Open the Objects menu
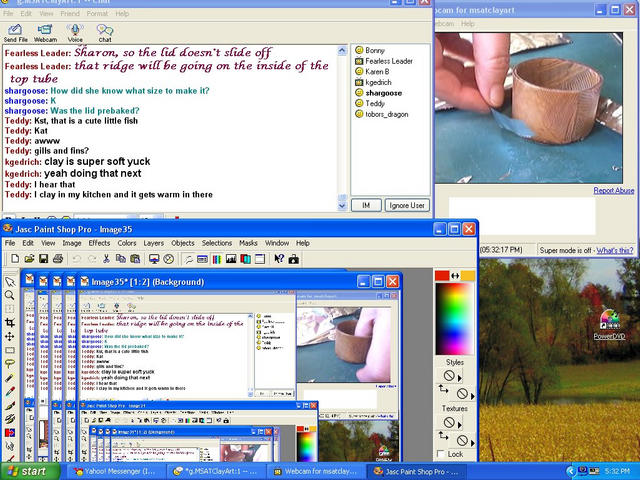640x480 pixels. point(182,243)
